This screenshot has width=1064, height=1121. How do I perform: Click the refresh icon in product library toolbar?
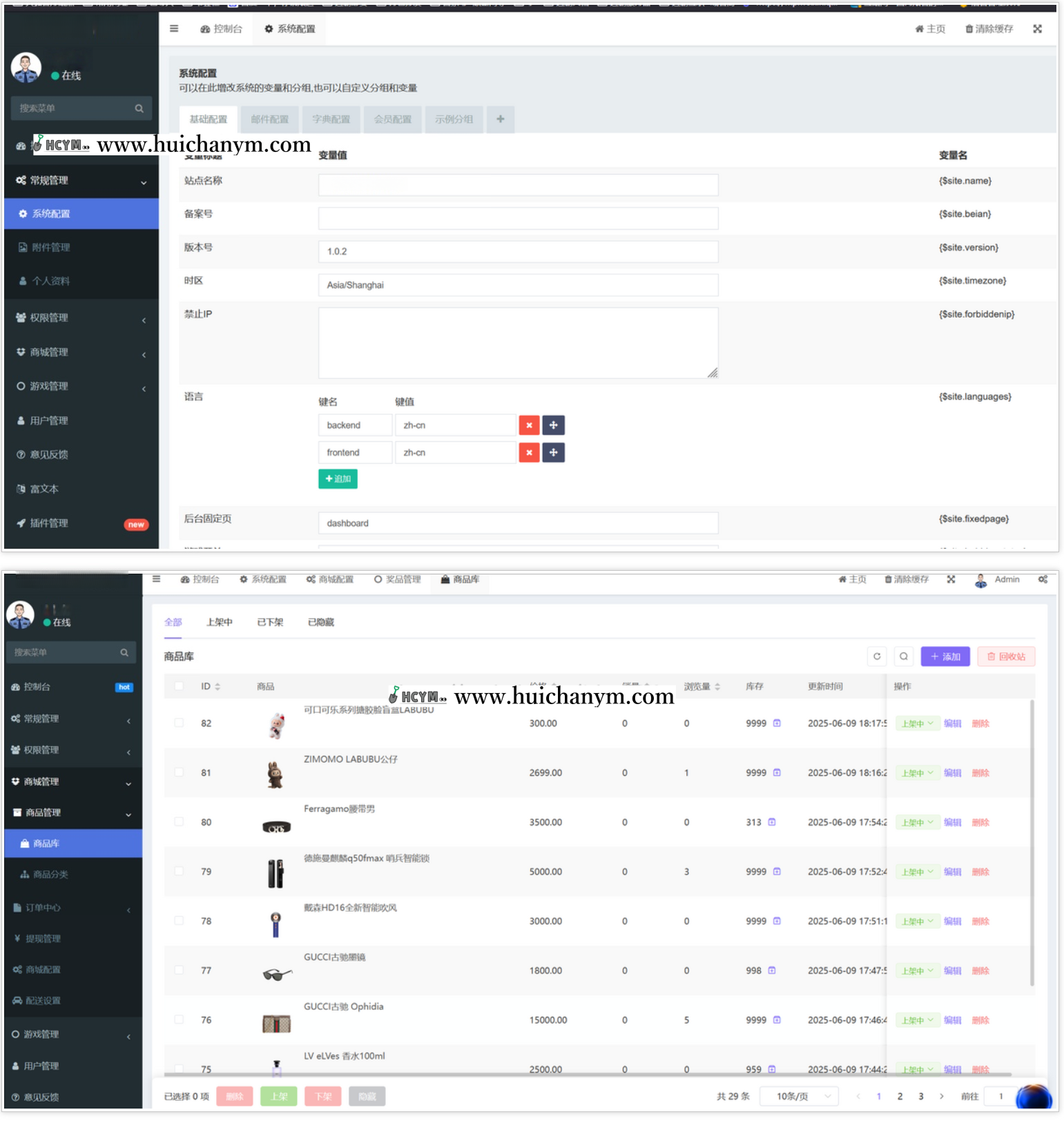[x=877, y=656]
